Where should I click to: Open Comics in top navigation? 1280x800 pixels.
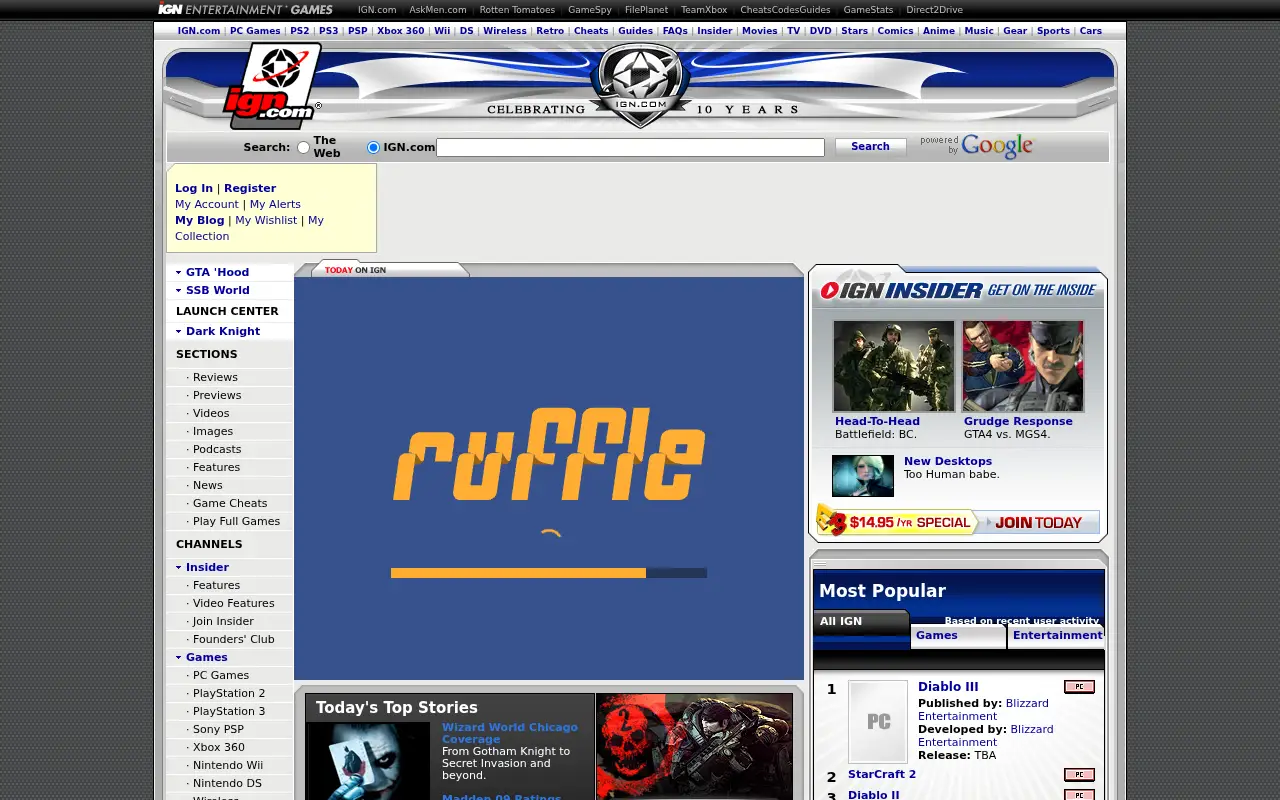tap(895, 31)
